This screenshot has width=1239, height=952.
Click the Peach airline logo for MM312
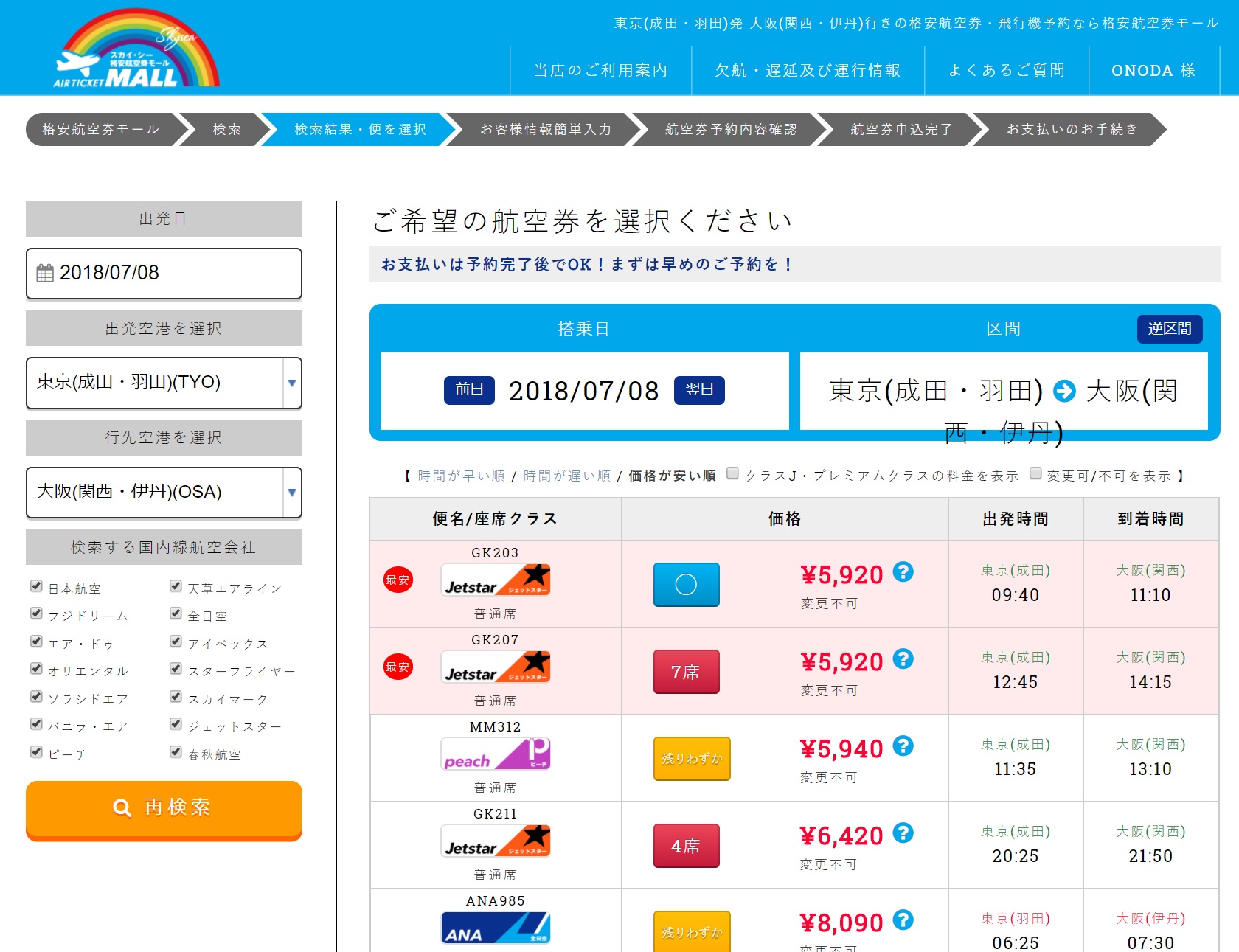point(496,754)
